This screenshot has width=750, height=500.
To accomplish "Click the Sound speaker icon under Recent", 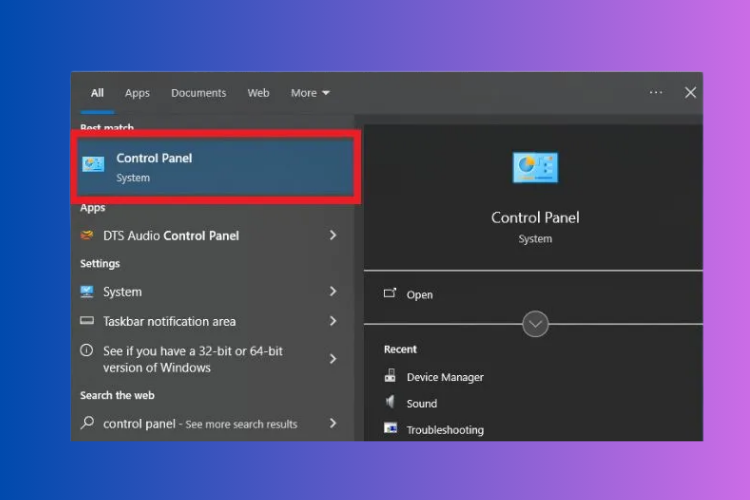I will click(390, 402).
